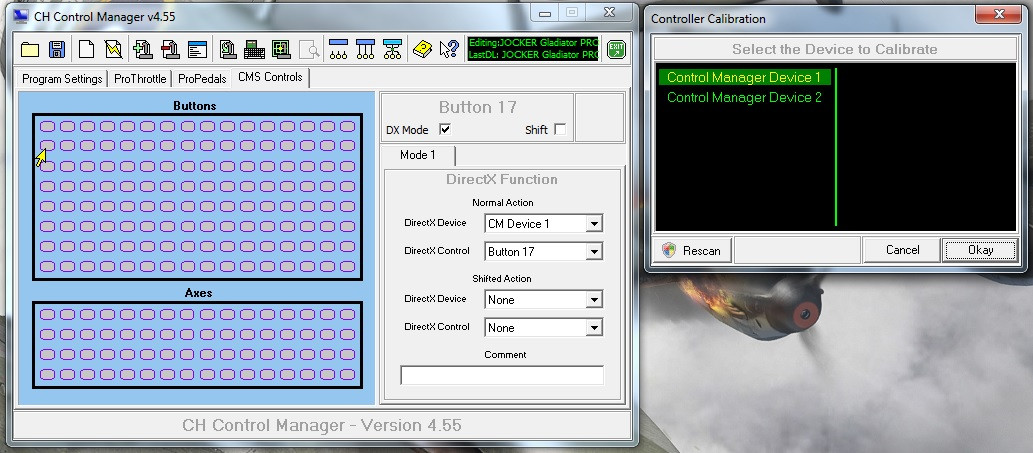Click the context help pointer question icon
1033x453 pixels.
[x=449, y=49]
